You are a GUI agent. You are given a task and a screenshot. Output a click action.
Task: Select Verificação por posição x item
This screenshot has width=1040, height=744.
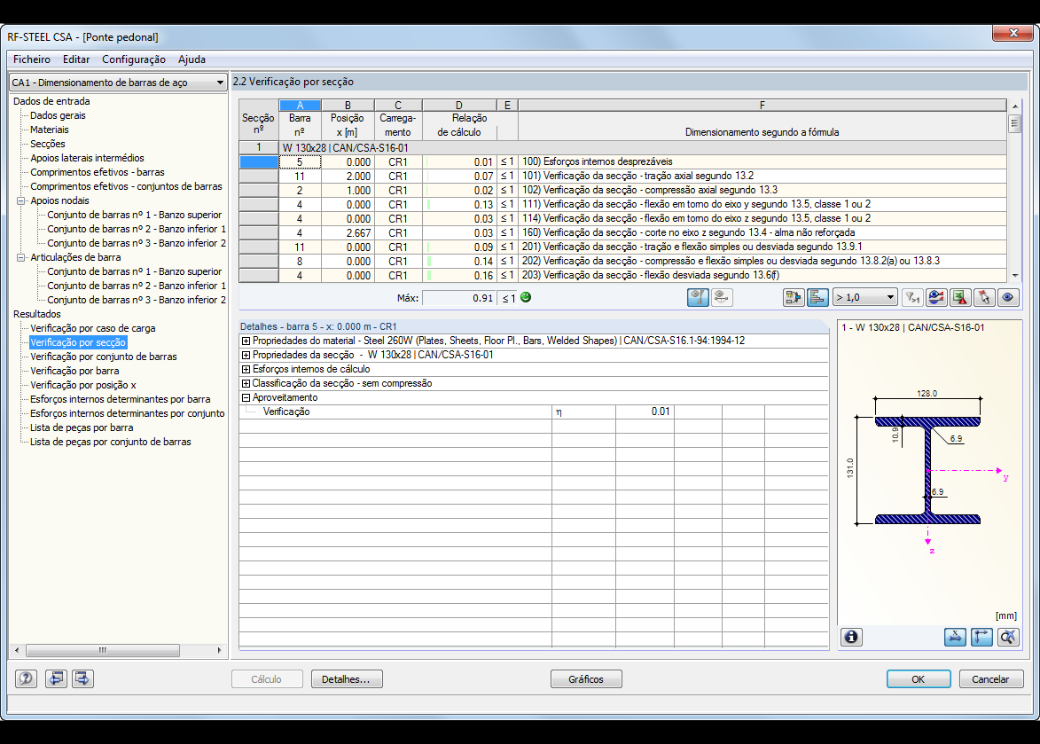pyautogui.click(x=83, y=385)
